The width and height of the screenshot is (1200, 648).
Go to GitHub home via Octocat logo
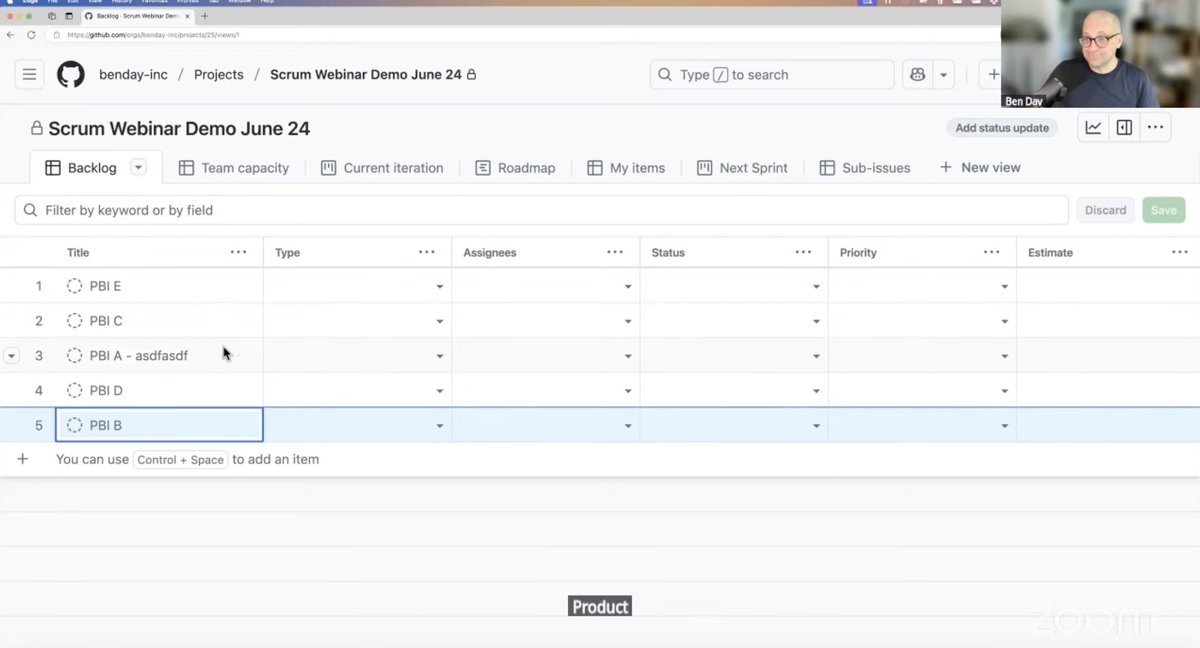[71, 74]
